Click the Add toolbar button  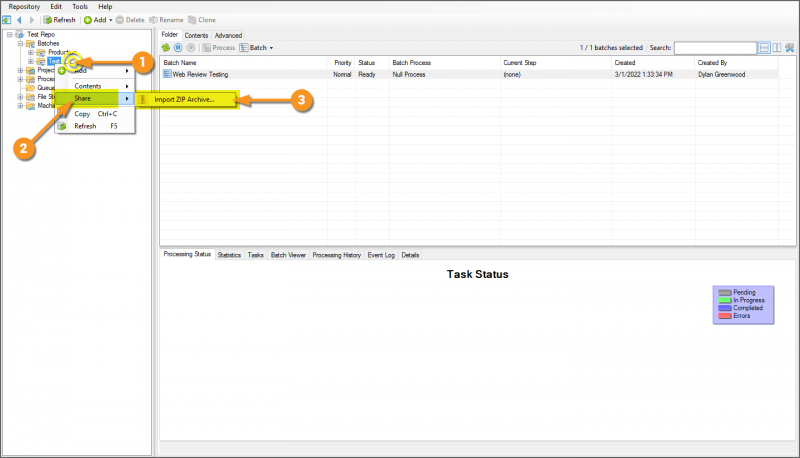[95, 20]
